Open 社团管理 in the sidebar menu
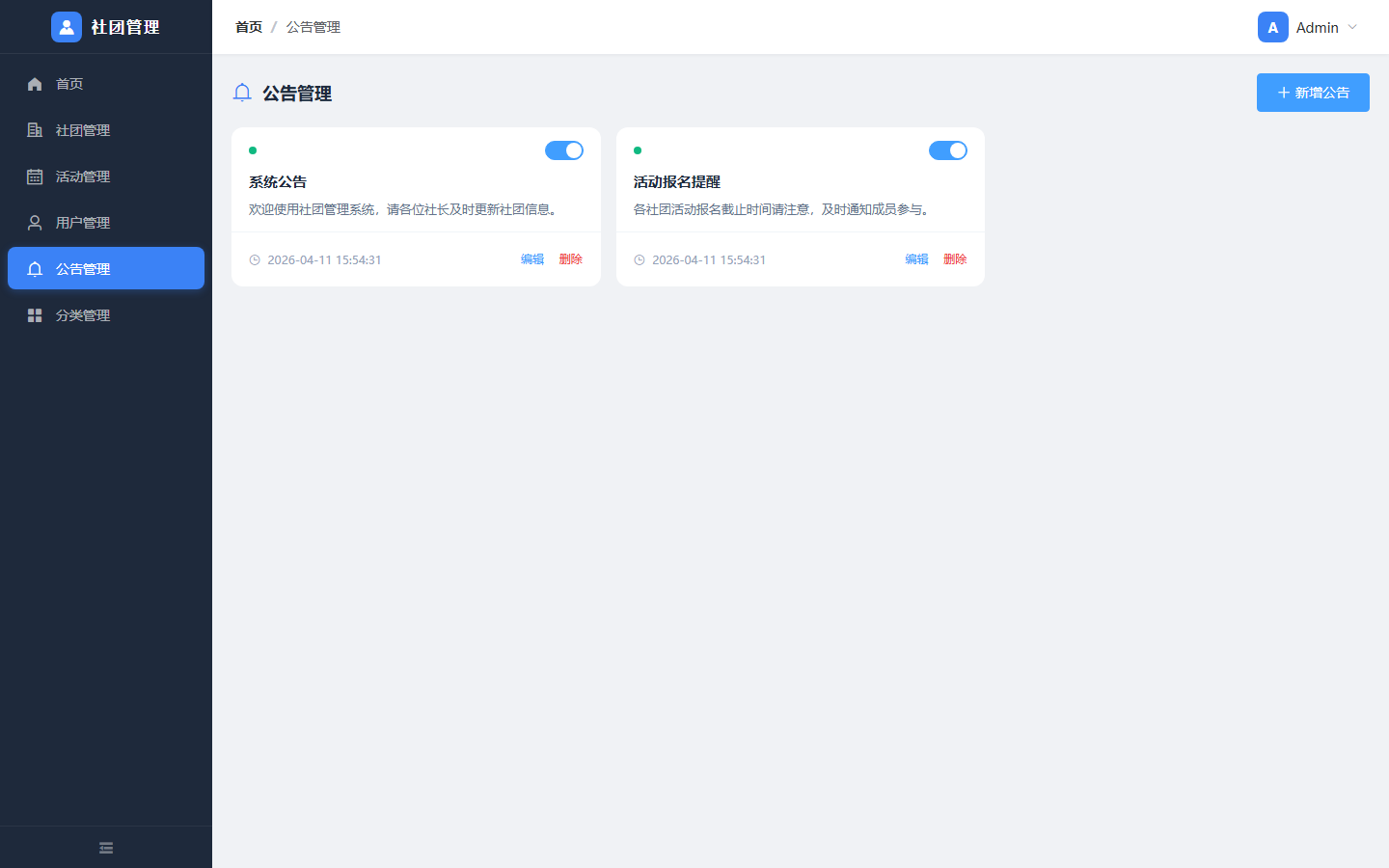Viewport: 1389px width, 868px height. pos(106,130)
